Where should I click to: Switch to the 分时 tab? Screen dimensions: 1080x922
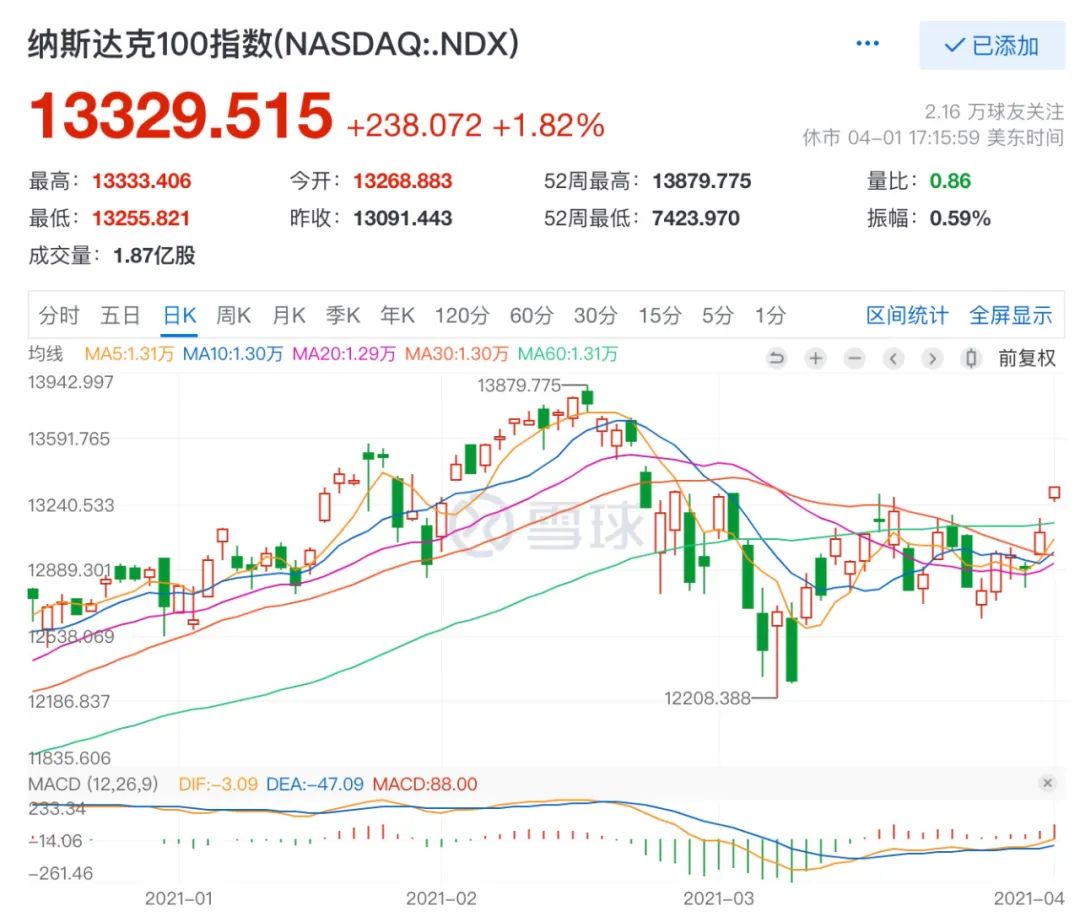[59, 315]
